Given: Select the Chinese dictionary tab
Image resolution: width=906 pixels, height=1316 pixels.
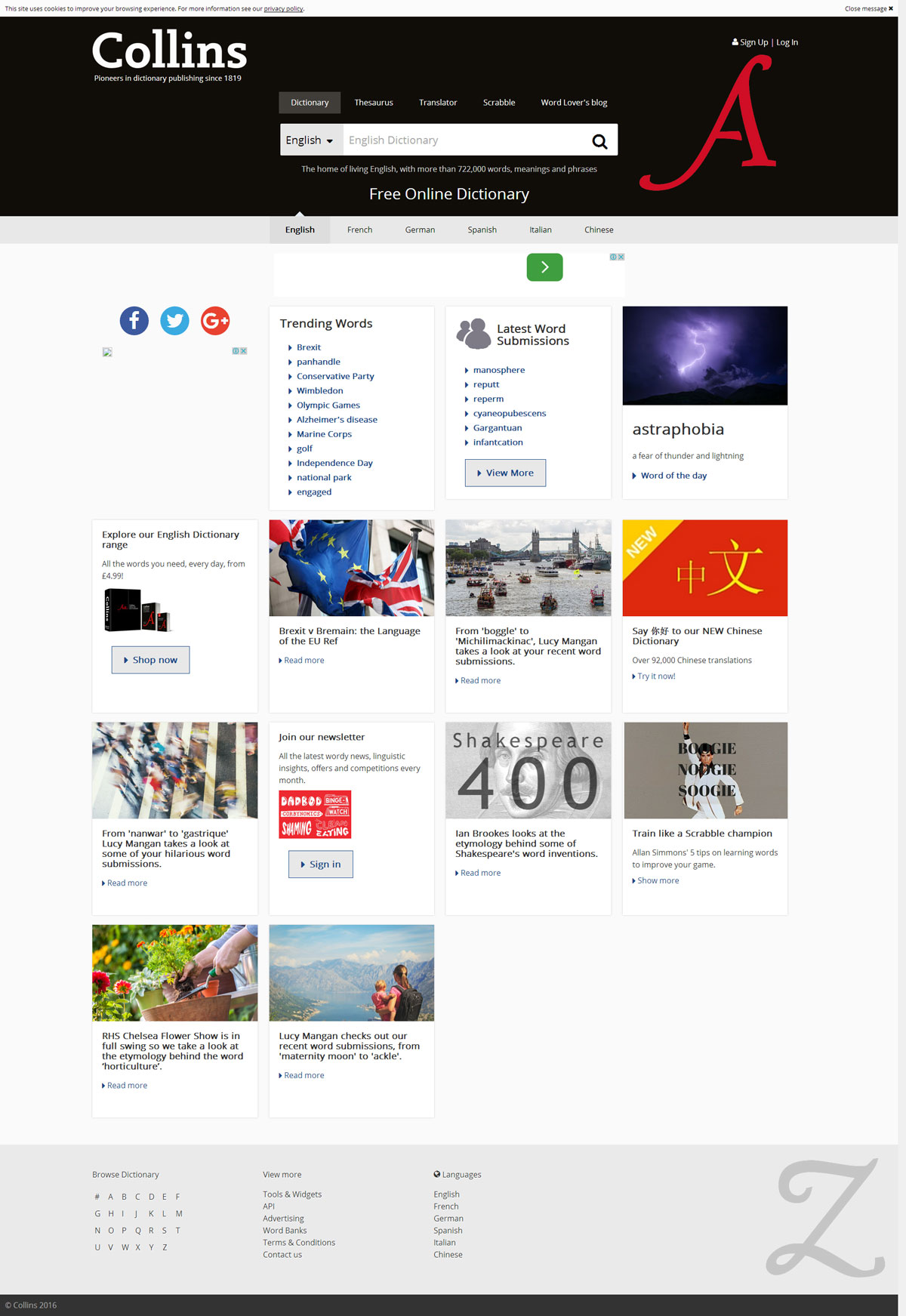Looking at the screenshot, I should pos(599,230).
